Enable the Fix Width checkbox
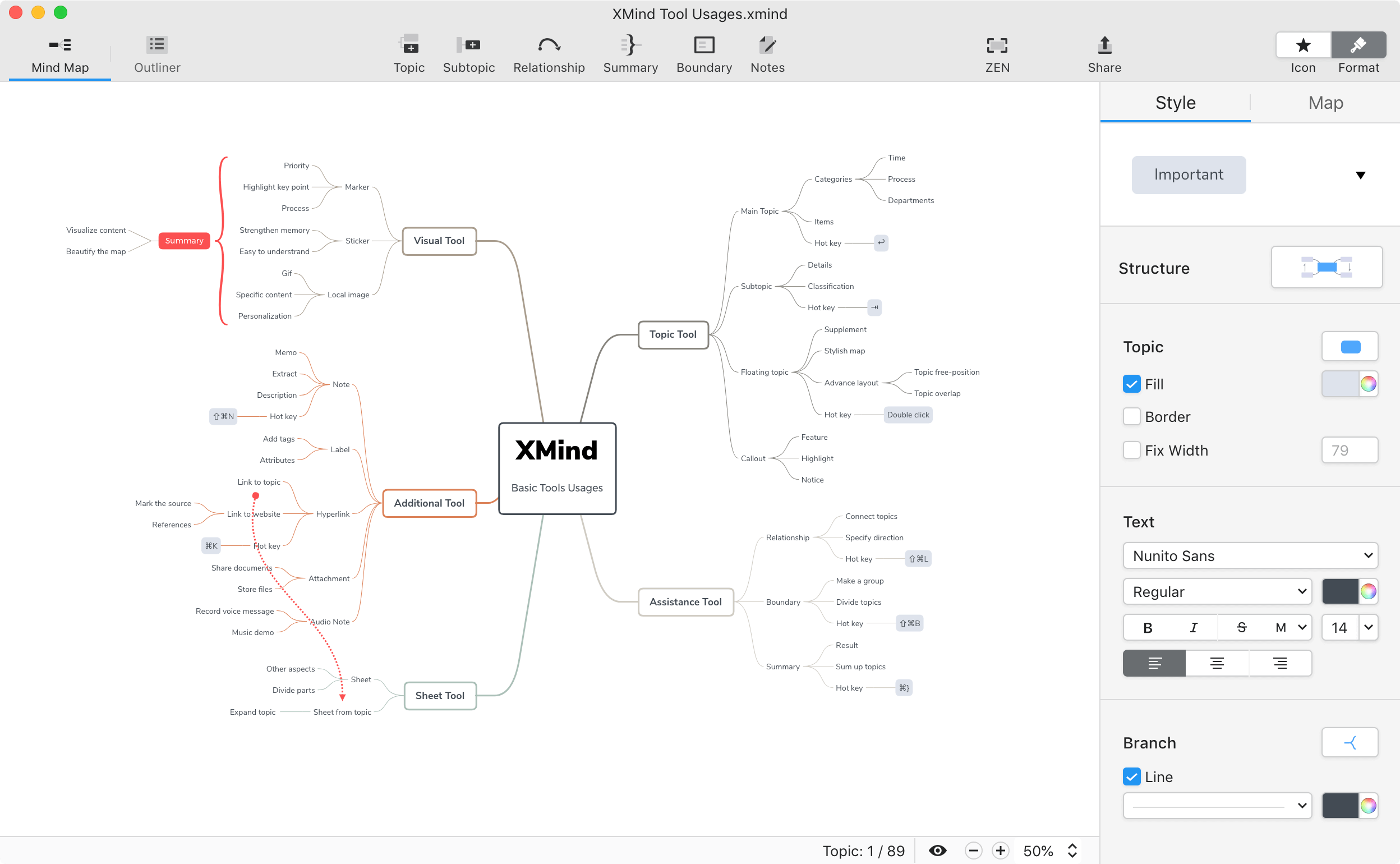This screenshot has height=864, width=1400. click(1131, 450)
